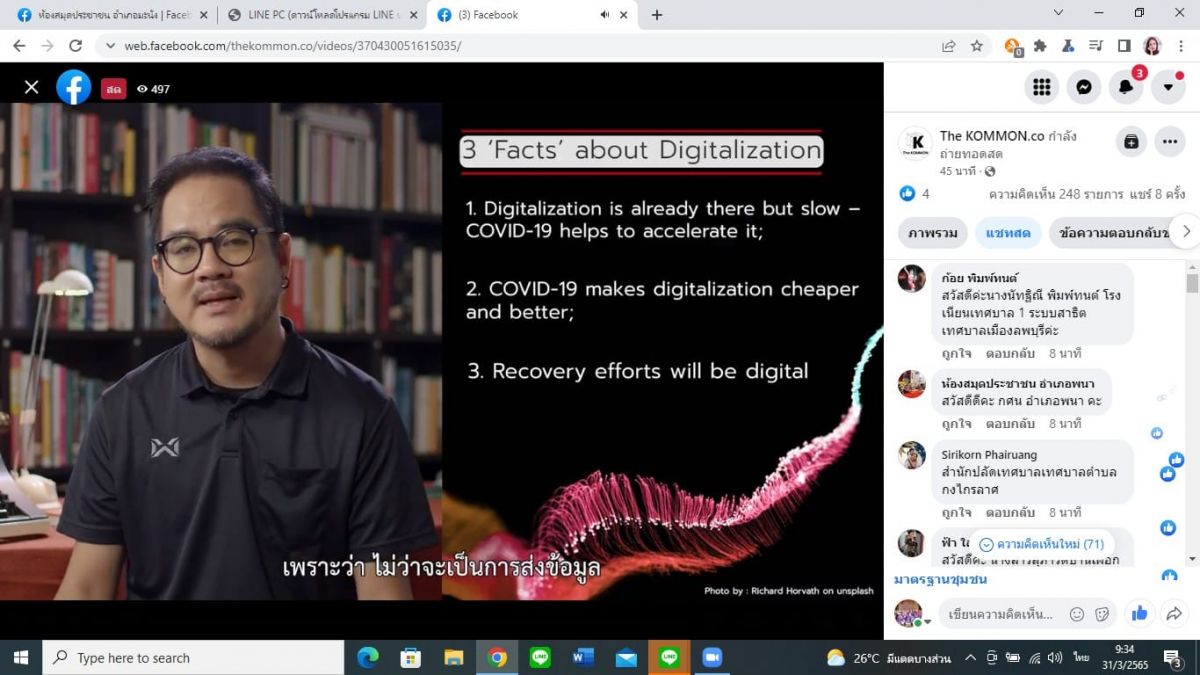Click the share arrow beside comment box
This screenshot has width=1200, height=675.
click(1175, 613)
